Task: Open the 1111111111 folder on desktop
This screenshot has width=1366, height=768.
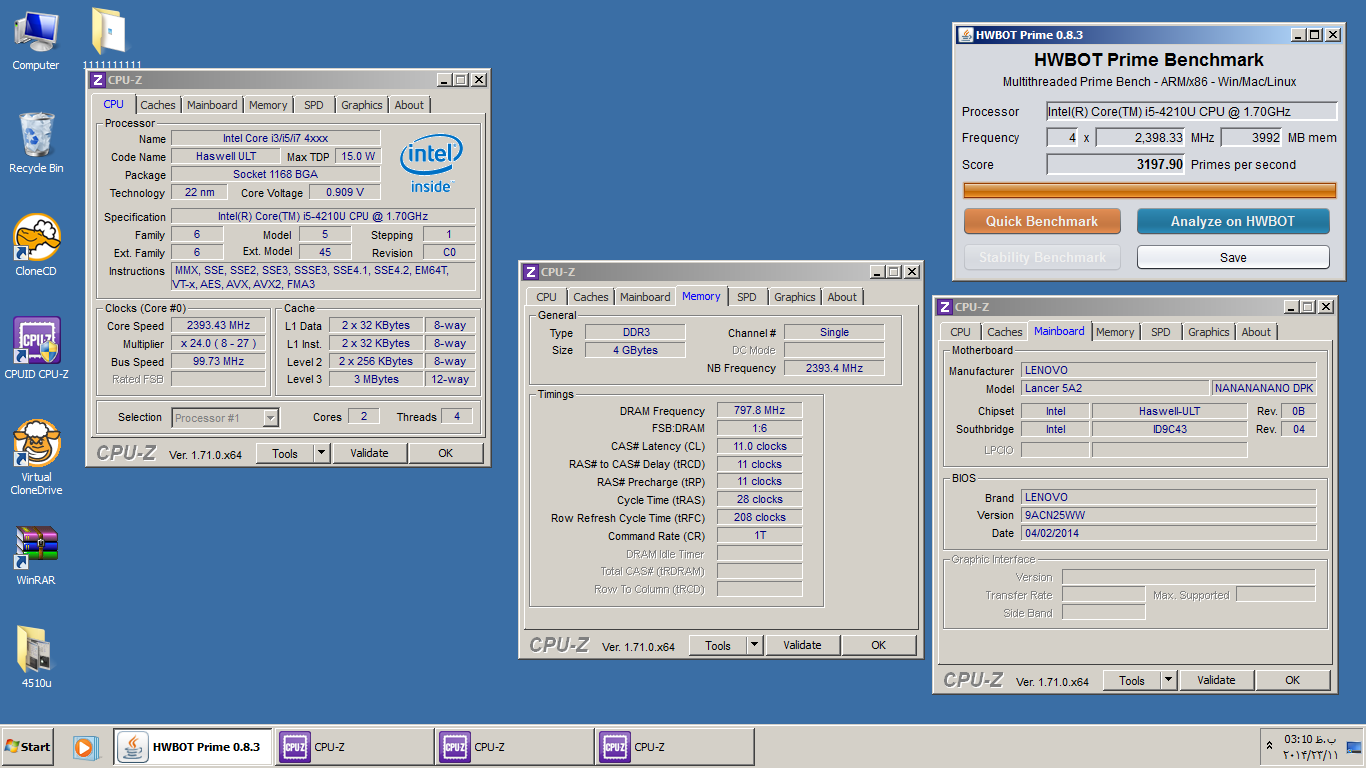Action: pyautogui.click(x=110, y=40)
